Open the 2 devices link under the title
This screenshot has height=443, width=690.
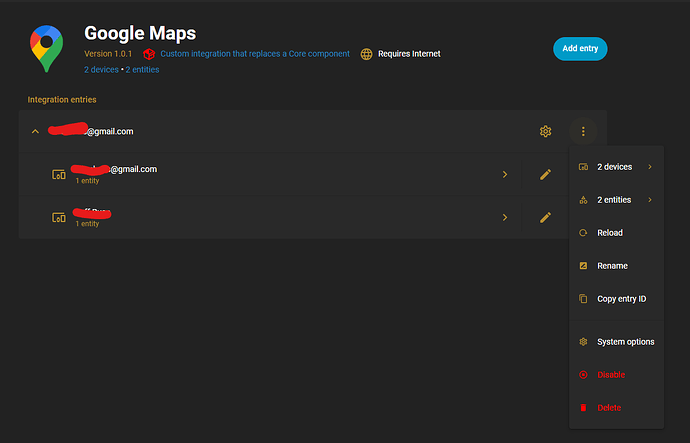click(x=102, y=70)
